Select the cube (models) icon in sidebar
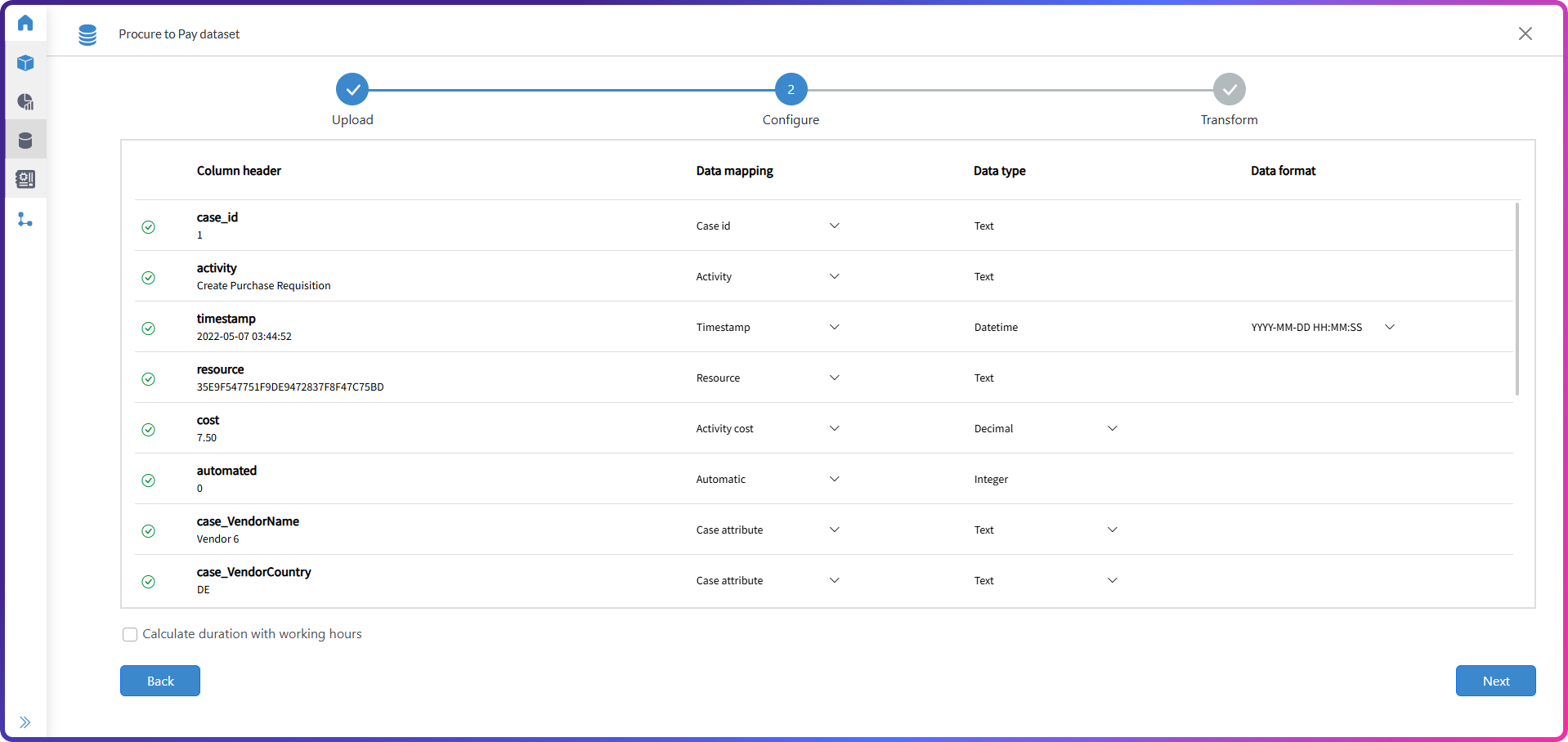Image resolution: width=1568 pixels, height=742 pixels. pos(25,63)
